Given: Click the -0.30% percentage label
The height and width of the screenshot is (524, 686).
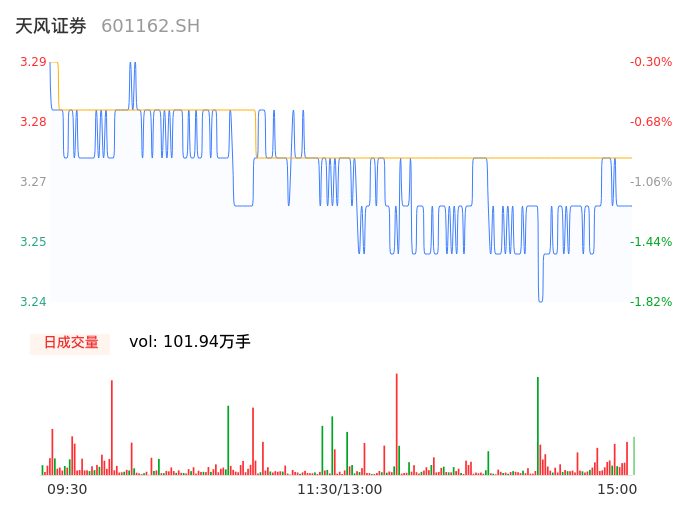Looking at the screenshot, I should [651, 62].
